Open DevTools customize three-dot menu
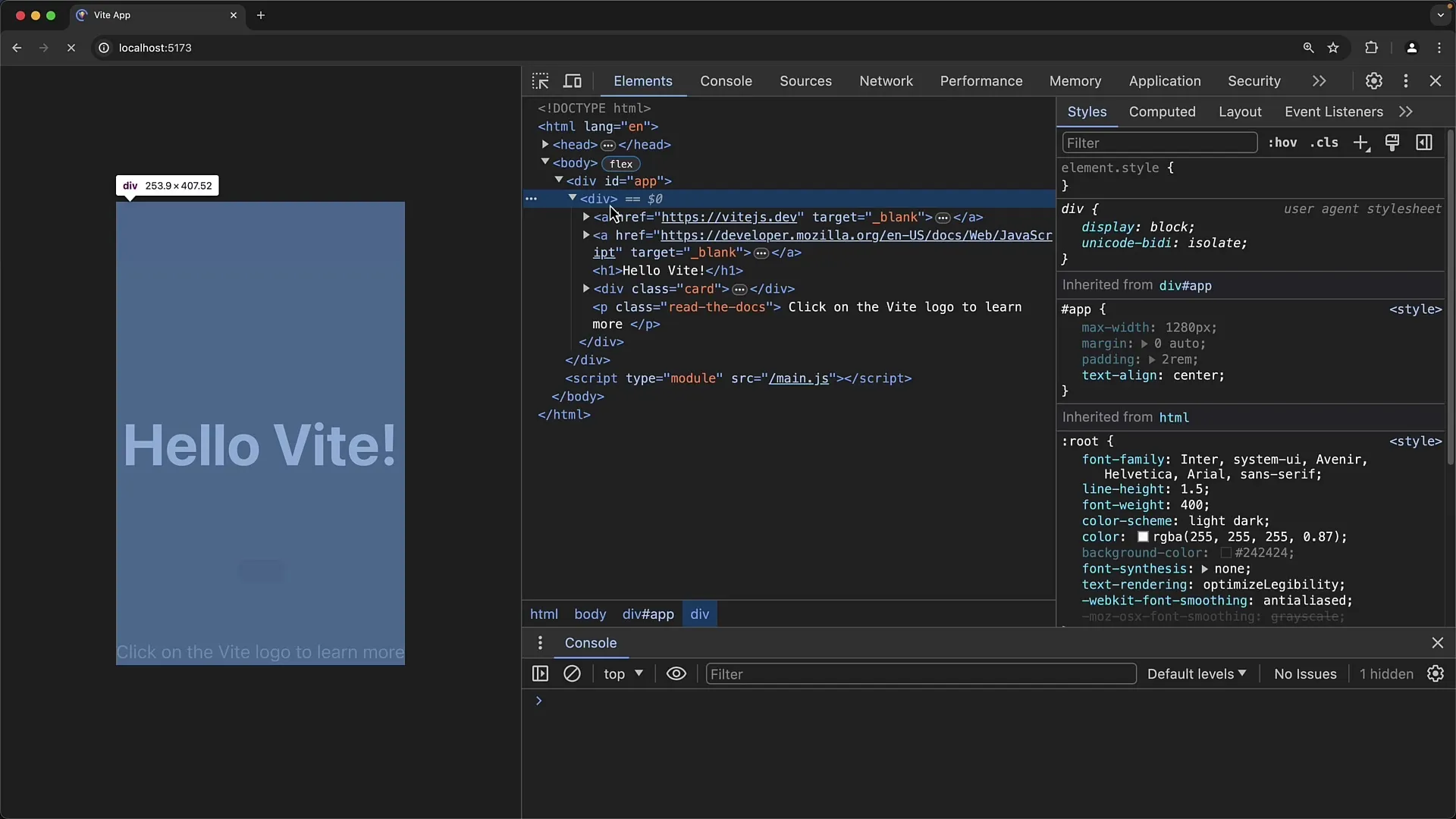This screenshot has height=819, width=1456. point(1406,81)
